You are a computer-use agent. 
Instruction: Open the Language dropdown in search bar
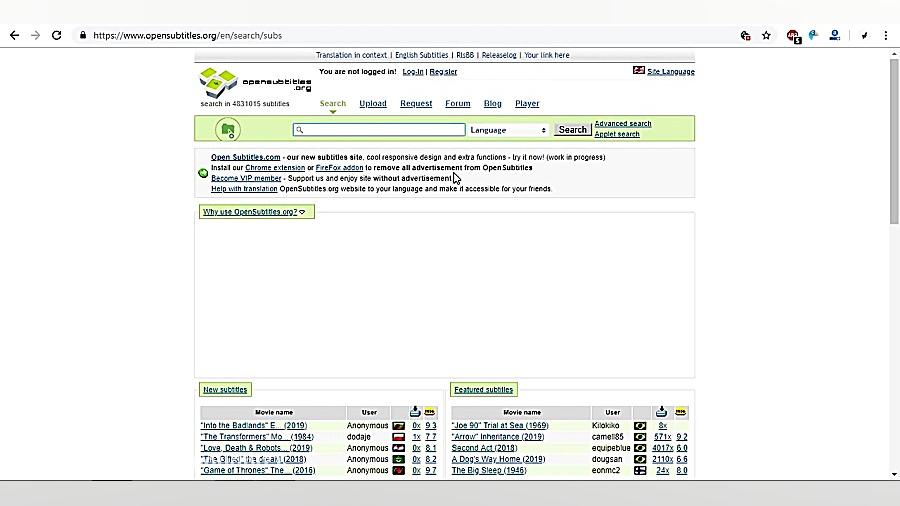[508, 130]
